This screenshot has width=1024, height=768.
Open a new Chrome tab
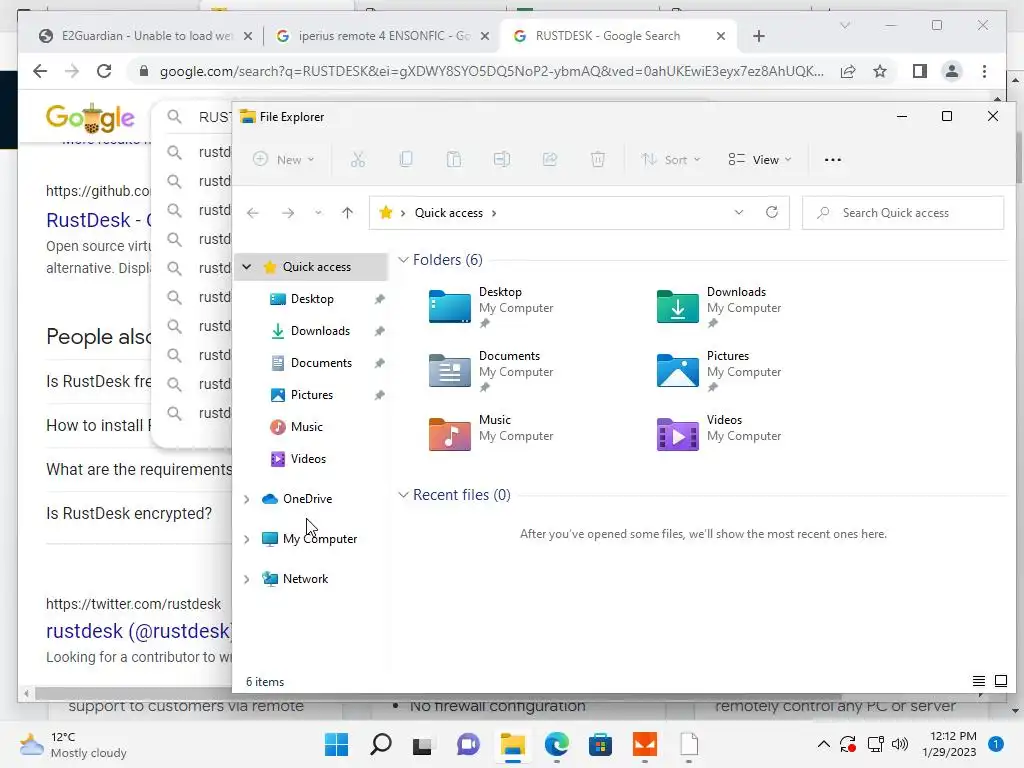[x=758, y=36]
